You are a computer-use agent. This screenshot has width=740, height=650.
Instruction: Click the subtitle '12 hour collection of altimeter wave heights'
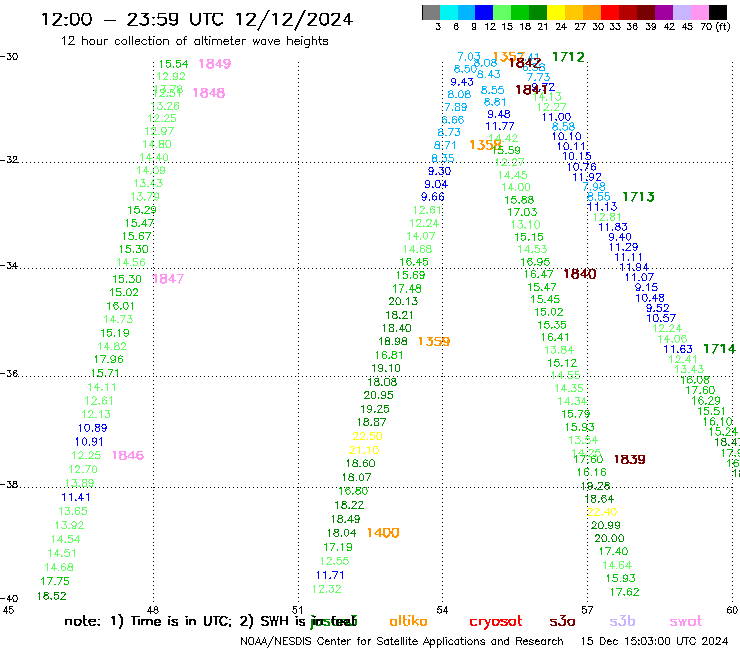tap(194, 41)
